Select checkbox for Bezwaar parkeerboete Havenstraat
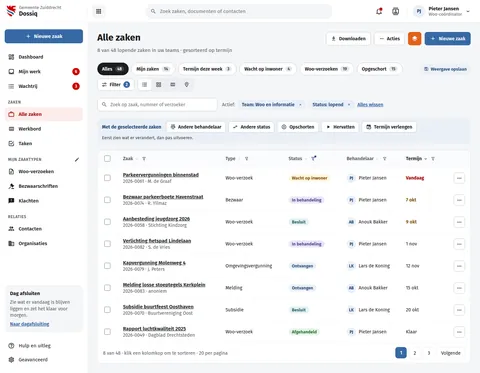 pyautogui.click(x=107, y=200)
